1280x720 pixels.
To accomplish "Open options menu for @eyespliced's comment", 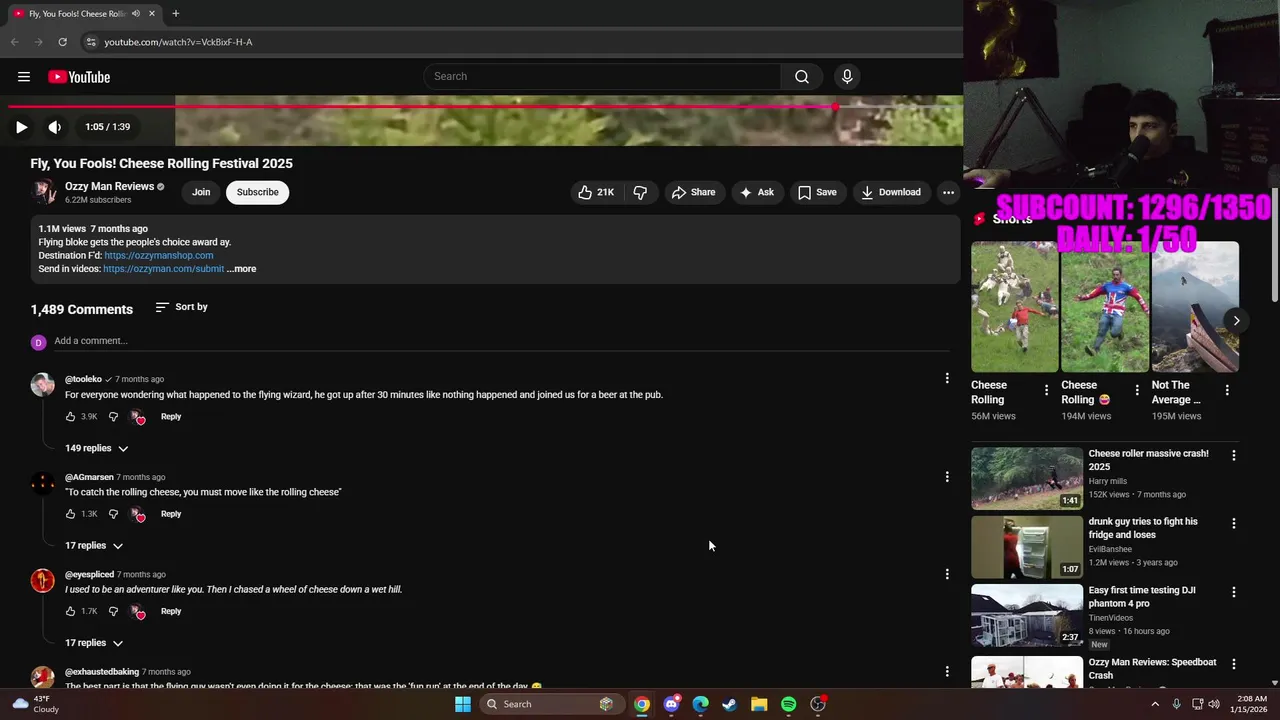I will 947,574.
